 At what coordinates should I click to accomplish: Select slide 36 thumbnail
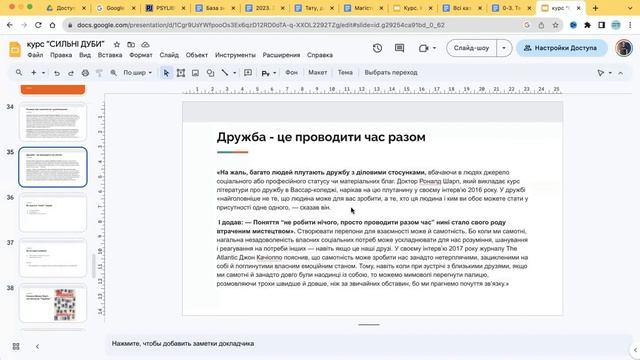tap(53, 213)
